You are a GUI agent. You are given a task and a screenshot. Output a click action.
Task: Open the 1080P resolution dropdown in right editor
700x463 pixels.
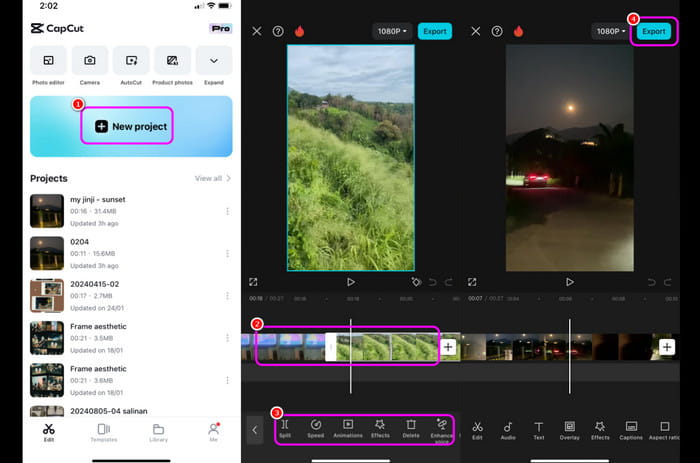pyautogui.click(x=611, y=31)
